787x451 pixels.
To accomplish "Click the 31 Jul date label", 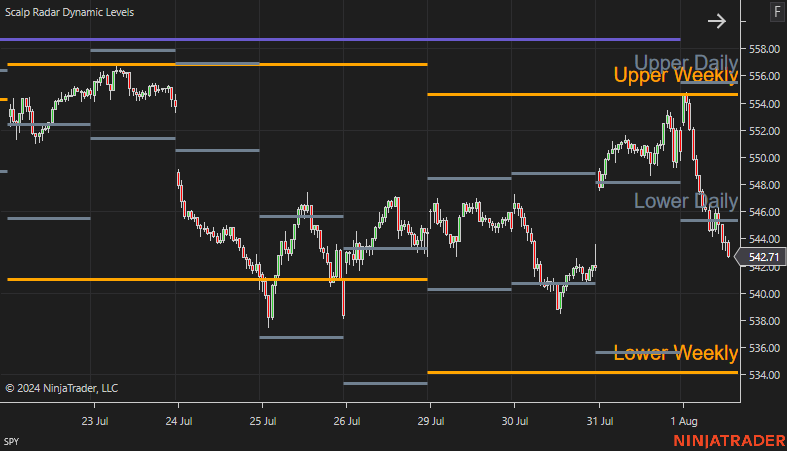I will point(600,421).
